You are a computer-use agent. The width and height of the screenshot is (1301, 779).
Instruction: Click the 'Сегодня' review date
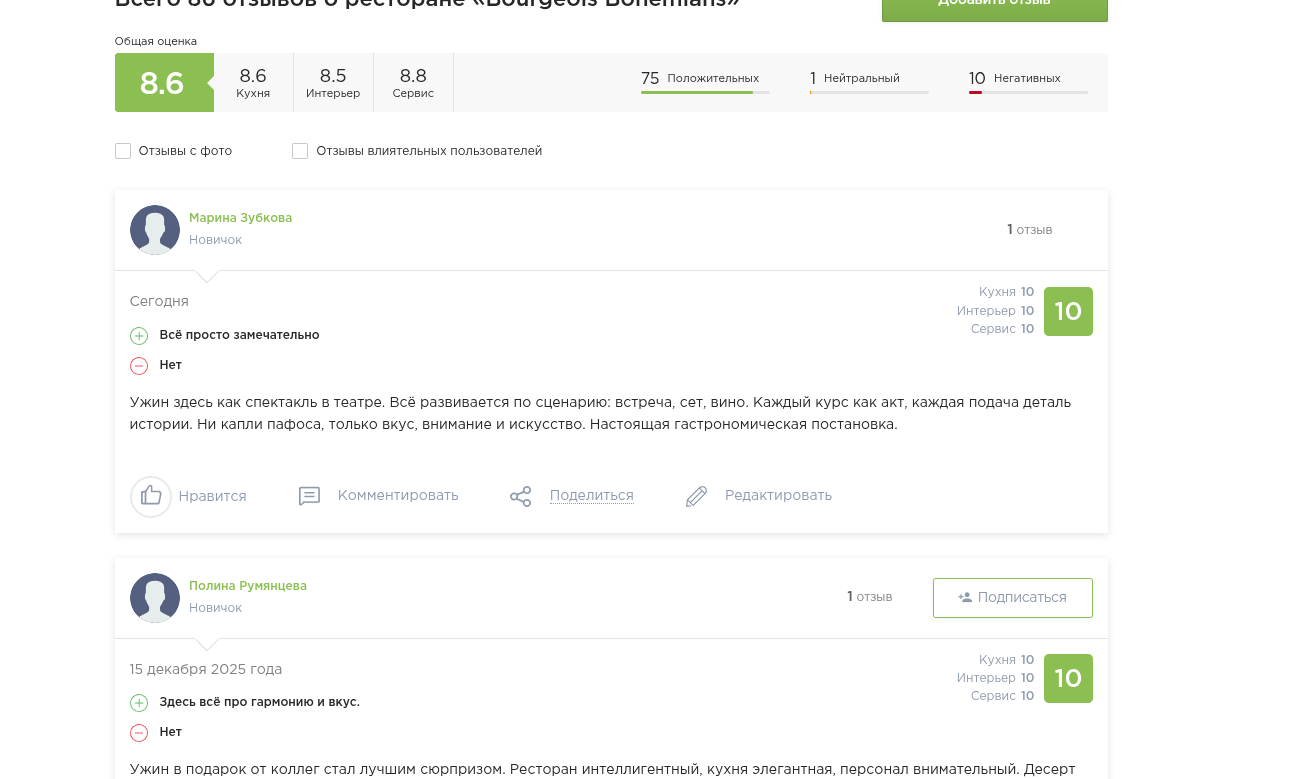tap(159, 301)
